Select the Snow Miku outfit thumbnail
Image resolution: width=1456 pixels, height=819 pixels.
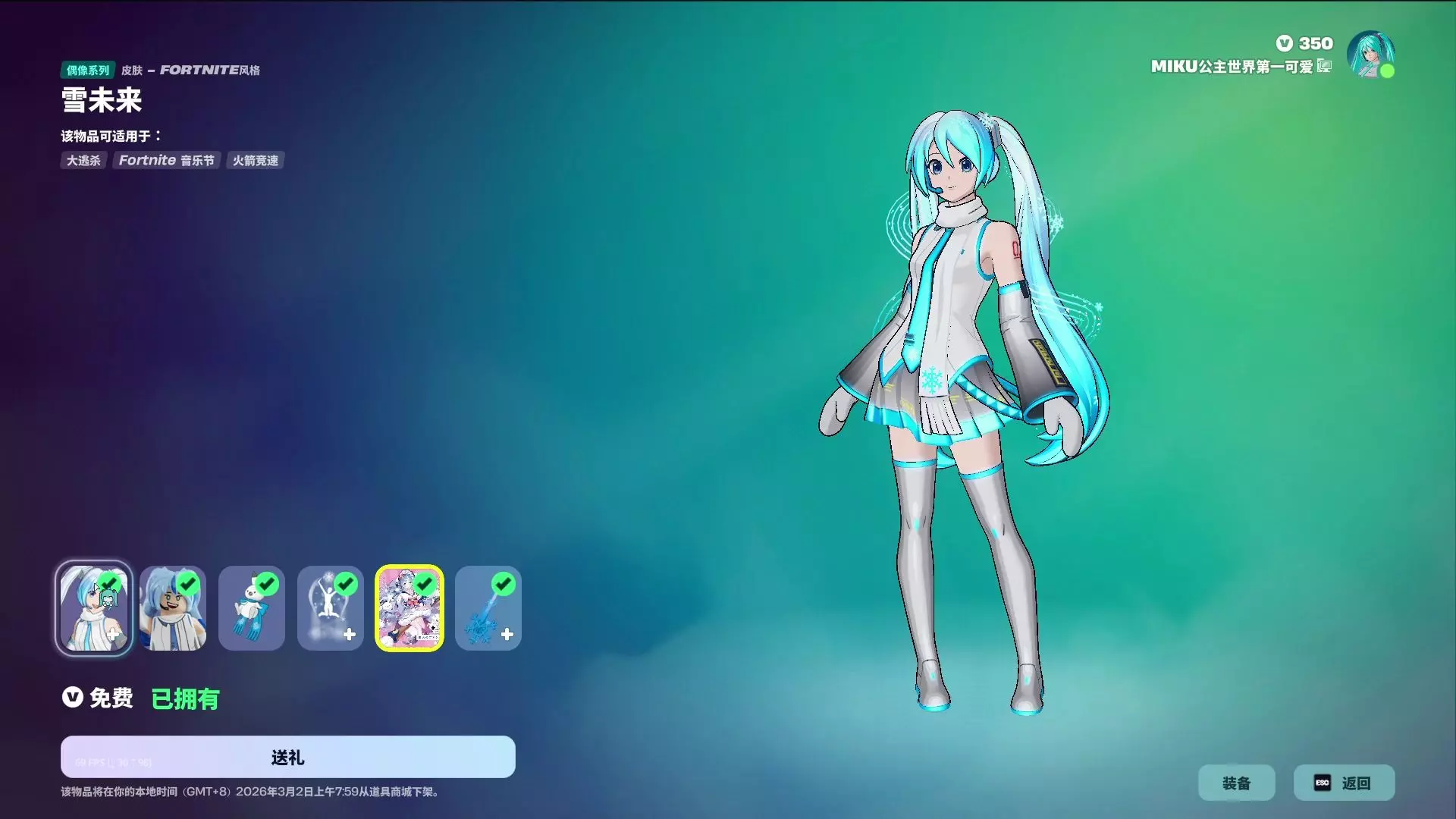[93, 608]
